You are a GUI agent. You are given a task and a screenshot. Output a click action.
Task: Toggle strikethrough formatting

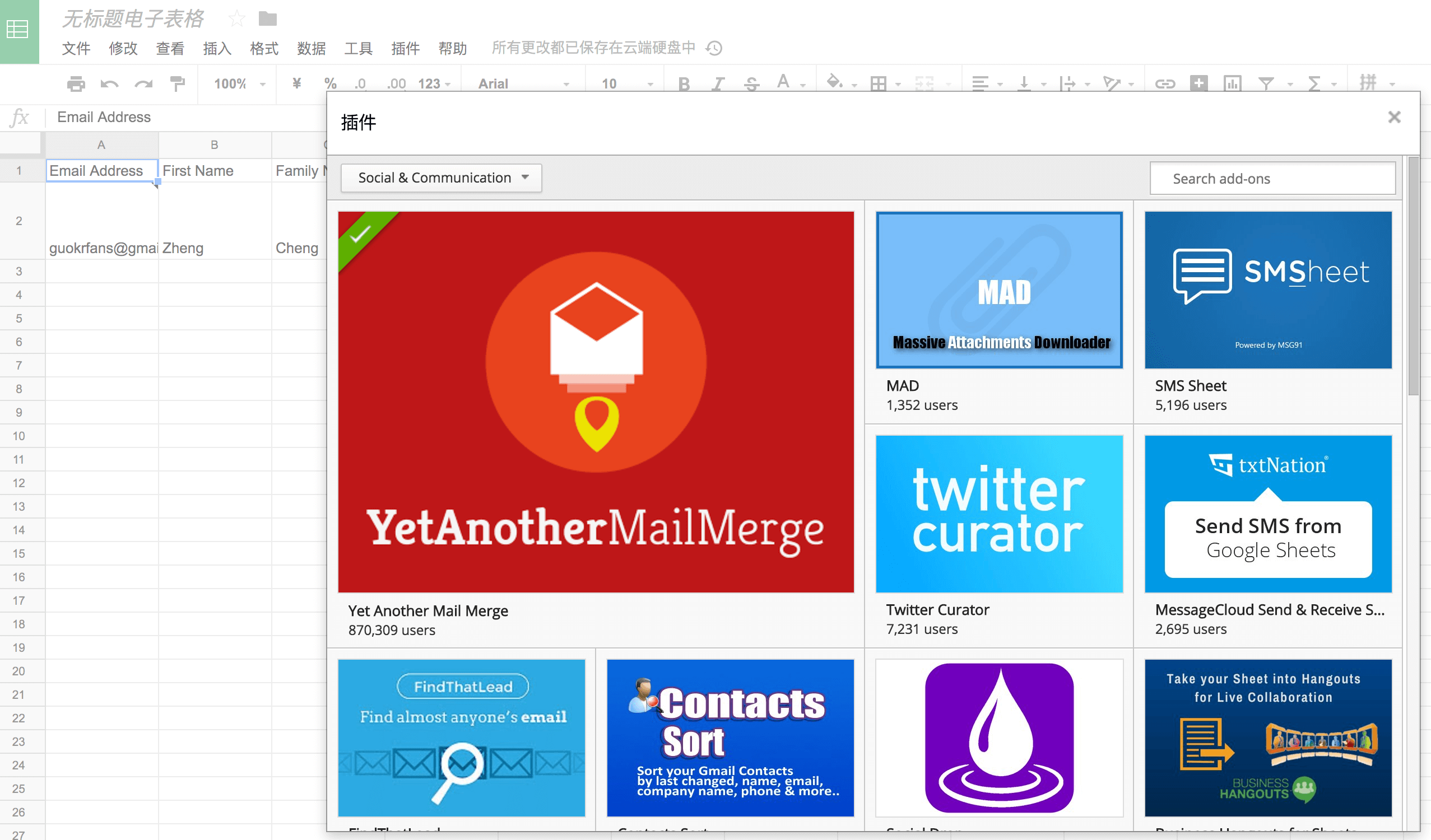(751, 84)
